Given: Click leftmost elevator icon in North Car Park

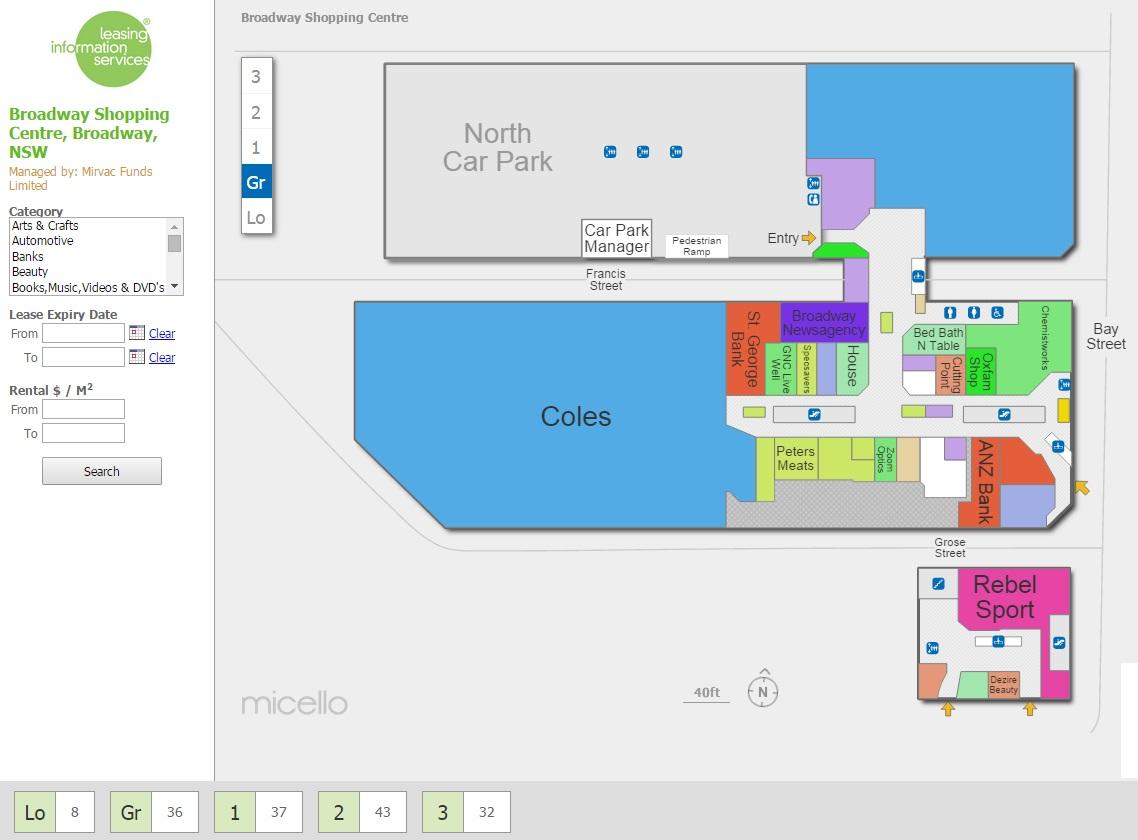Looking at the screenshot, I should pyautogui.click(x=610, y=152).
